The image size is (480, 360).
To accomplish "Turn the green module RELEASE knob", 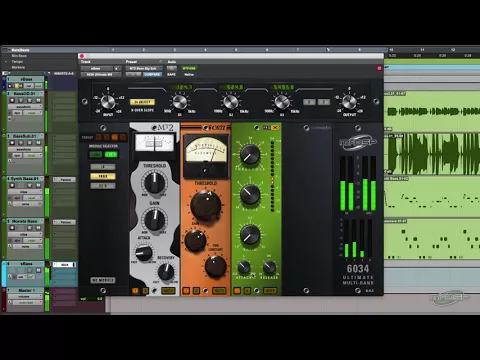I will pyautogui.click(x=269, y=267).
